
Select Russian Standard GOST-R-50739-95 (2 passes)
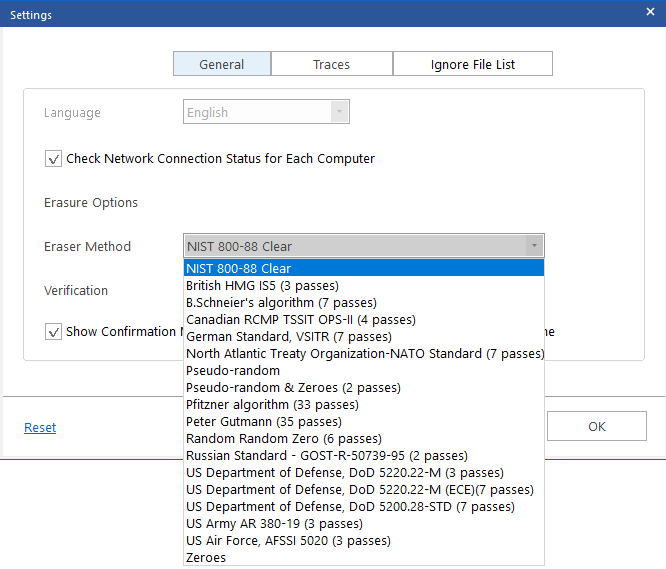pyautogui.click(x=364, y=455)
